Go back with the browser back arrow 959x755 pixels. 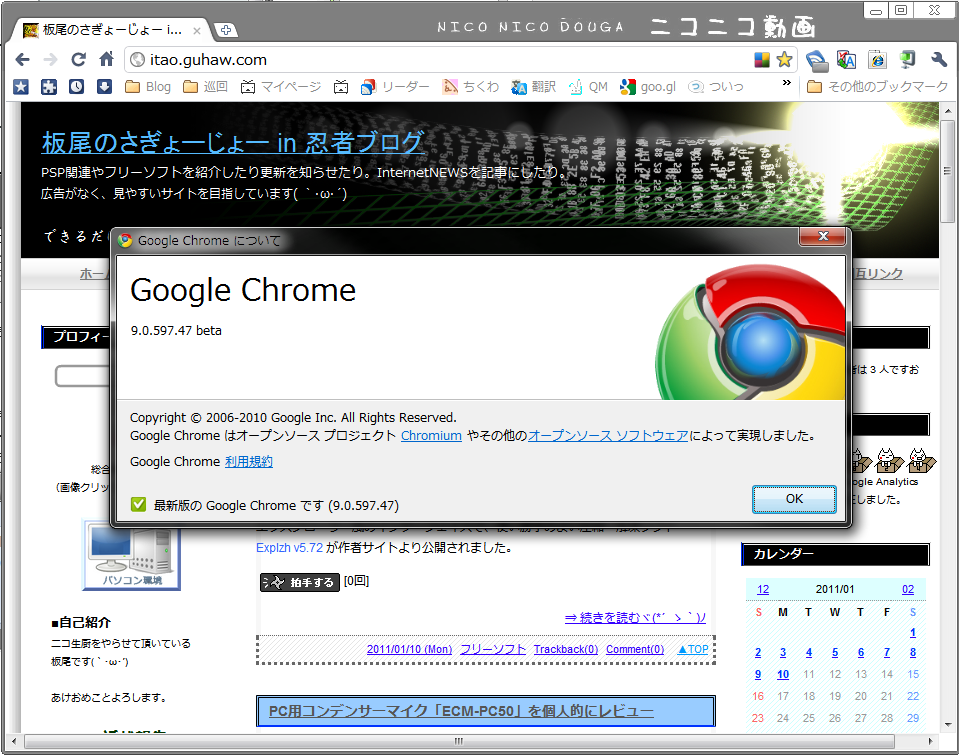22,59
